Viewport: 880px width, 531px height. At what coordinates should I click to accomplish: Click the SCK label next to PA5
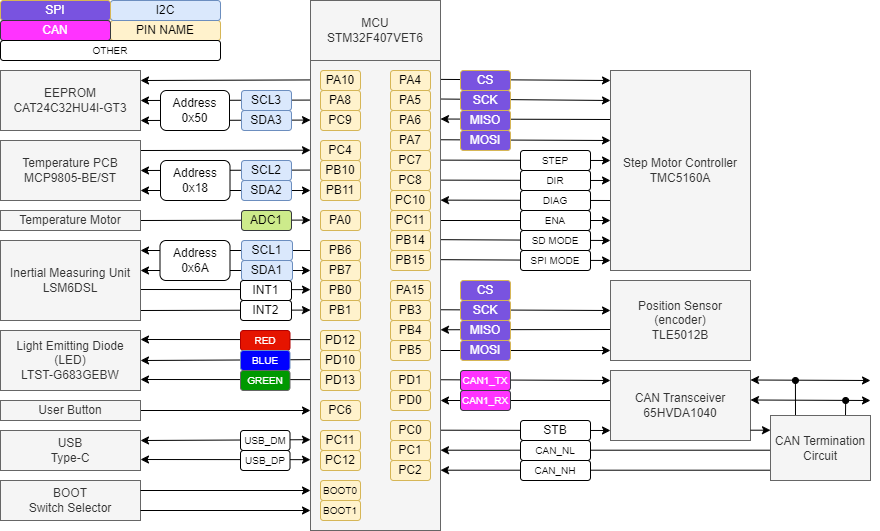485,100
